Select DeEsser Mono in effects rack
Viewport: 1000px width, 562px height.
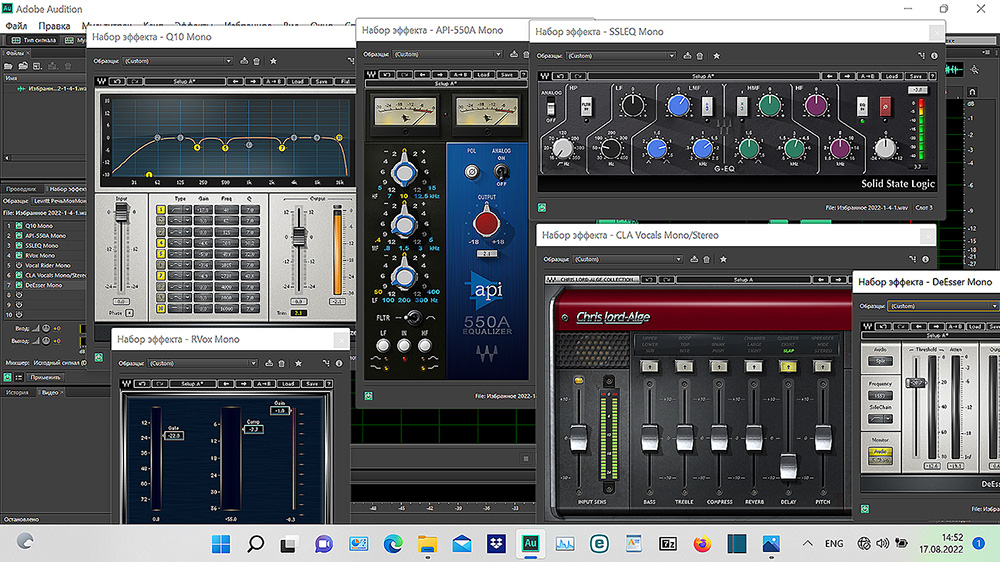pyautogui.click(x=45, y=285)
